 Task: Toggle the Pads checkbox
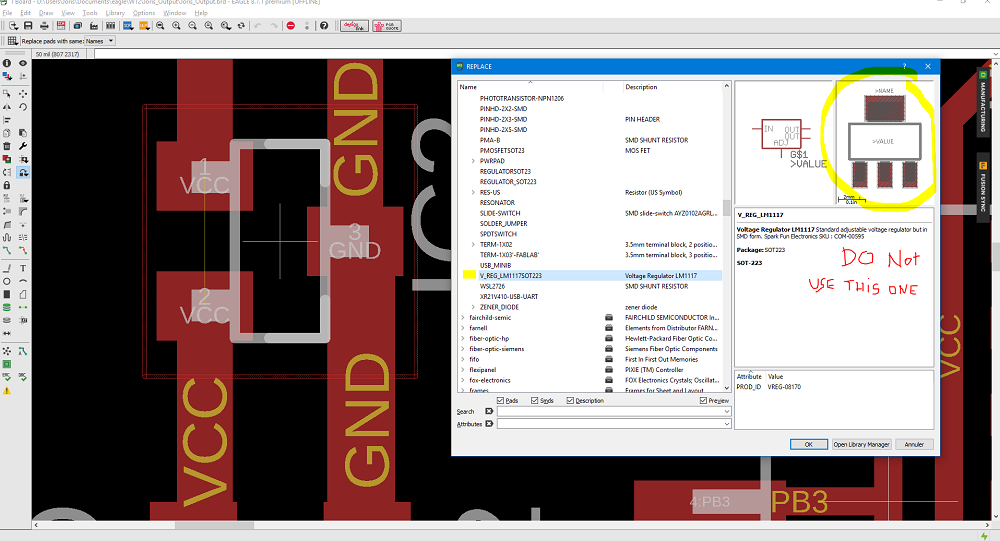click(x=501, y=401)
